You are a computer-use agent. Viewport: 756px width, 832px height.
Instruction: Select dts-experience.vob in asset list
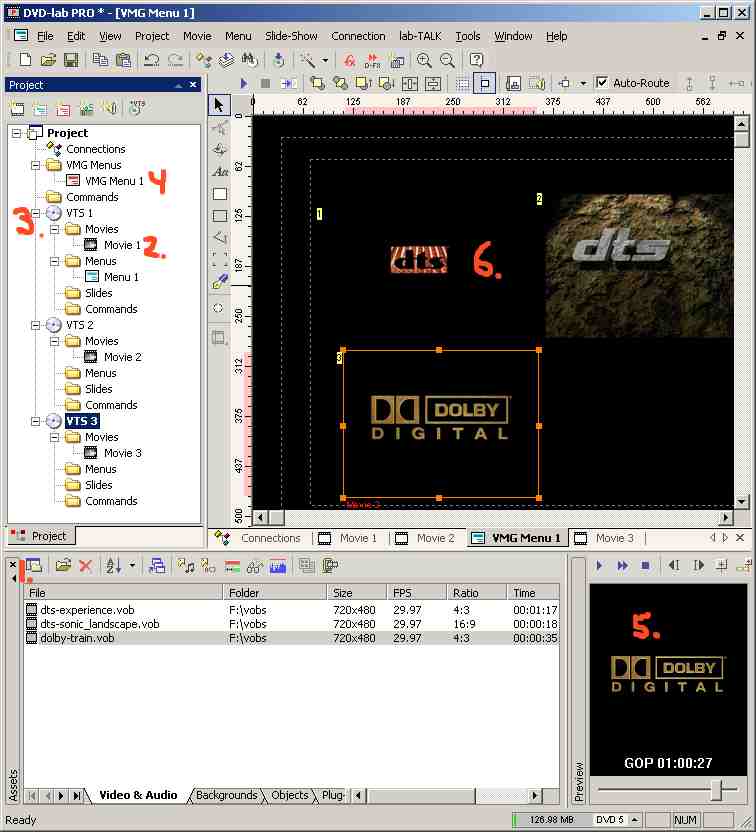[88, 610]
